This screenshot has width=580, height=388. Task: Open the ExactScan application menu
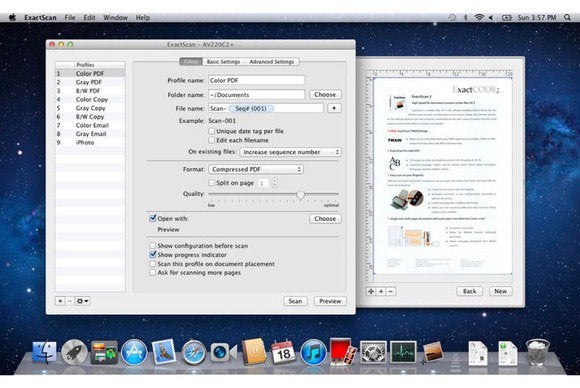[x=40, y=17]
